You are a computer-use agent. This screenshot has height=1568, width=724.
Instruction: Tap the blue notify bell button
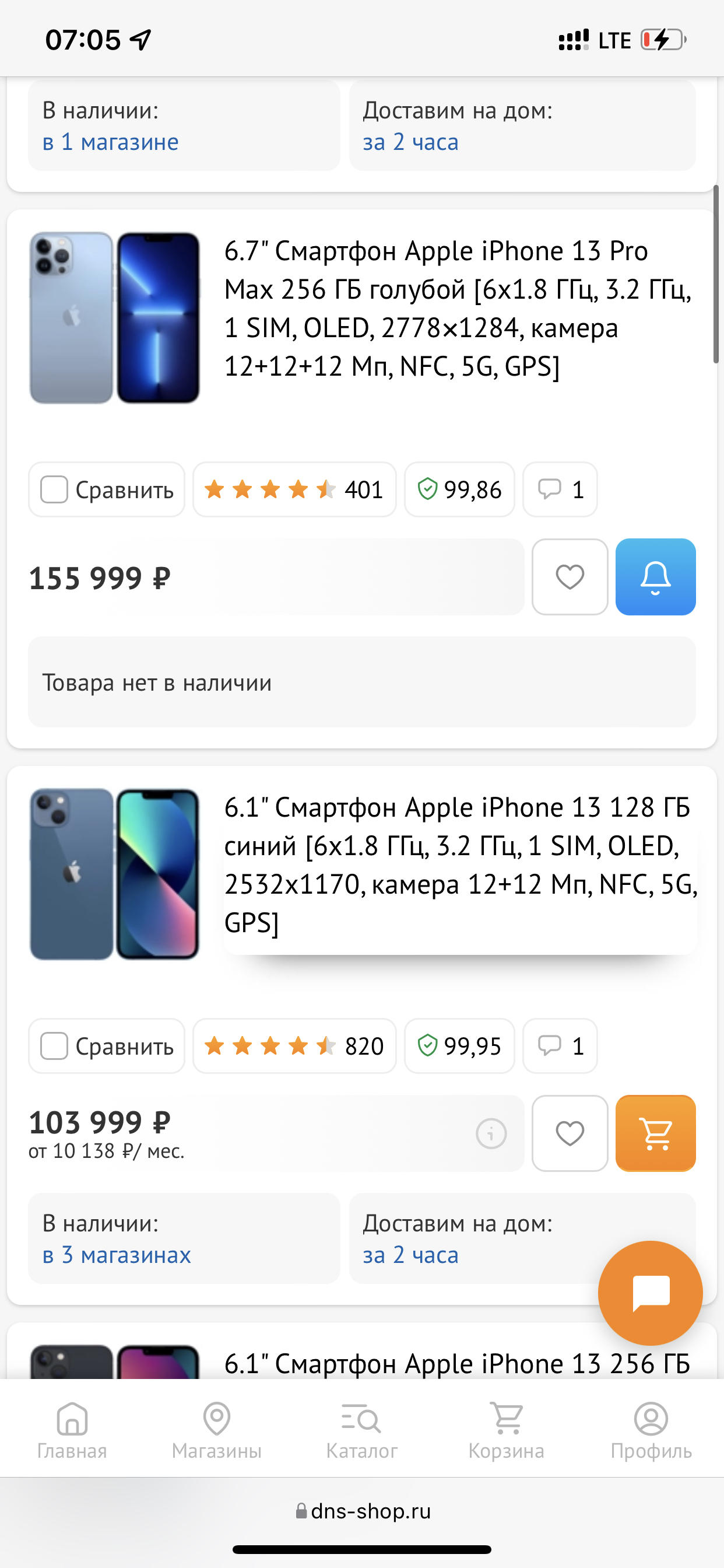pyautogui.click(x=655, y=576)
